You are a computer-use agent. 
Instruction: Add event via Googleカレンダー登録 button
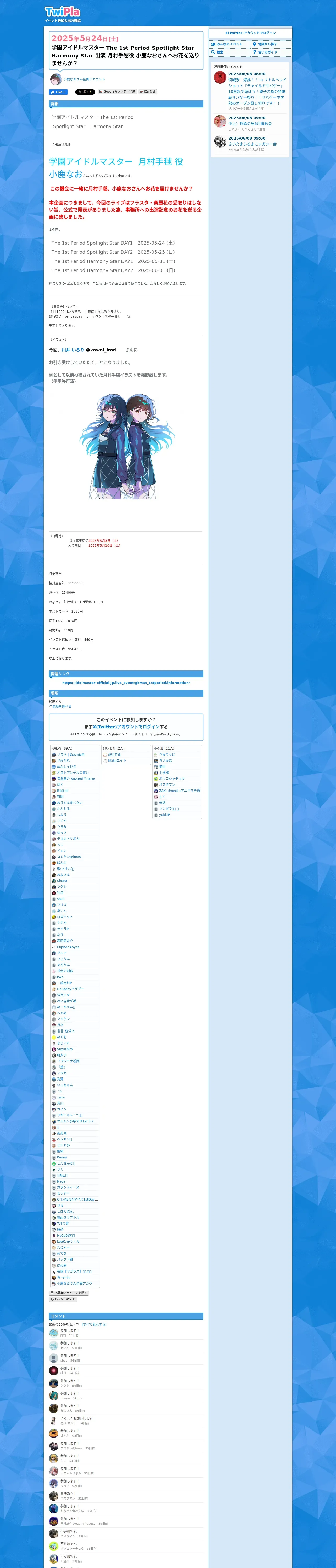pos(117,92)
